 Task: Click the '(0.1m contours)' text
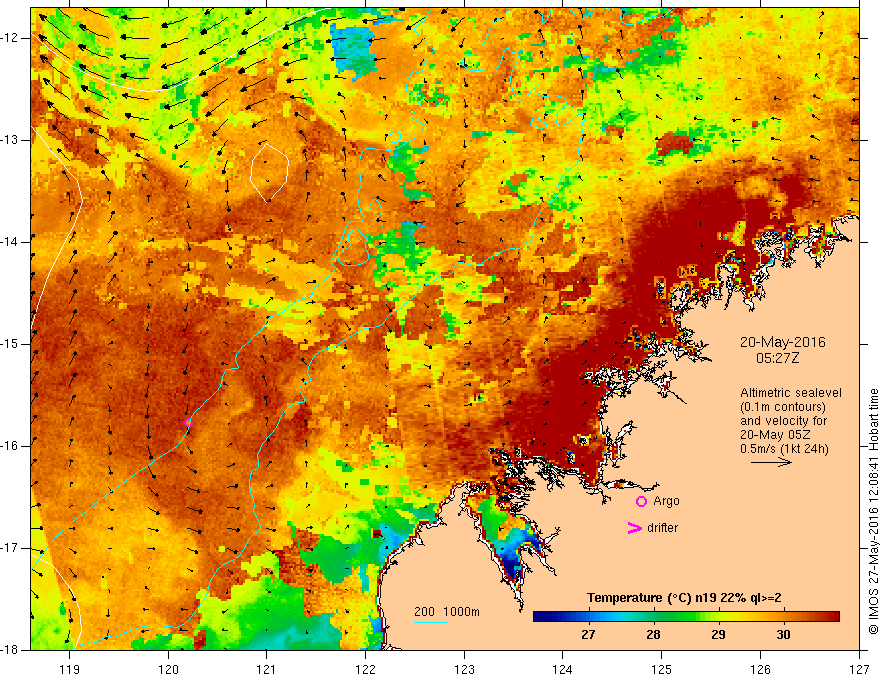tap(783, 407)
